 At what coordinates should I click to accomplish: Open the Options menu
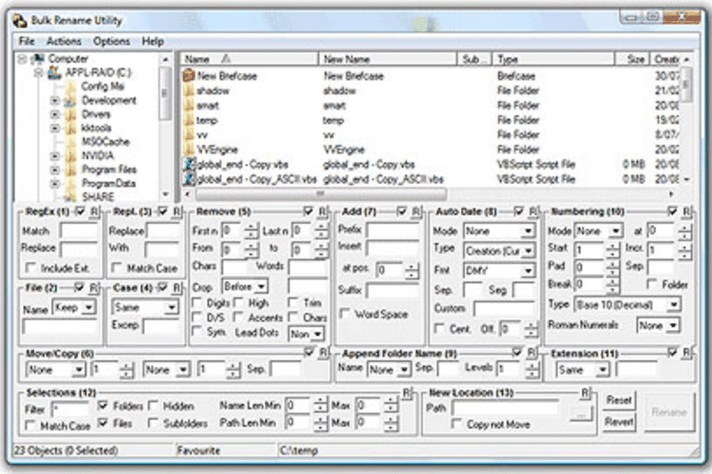111,41
